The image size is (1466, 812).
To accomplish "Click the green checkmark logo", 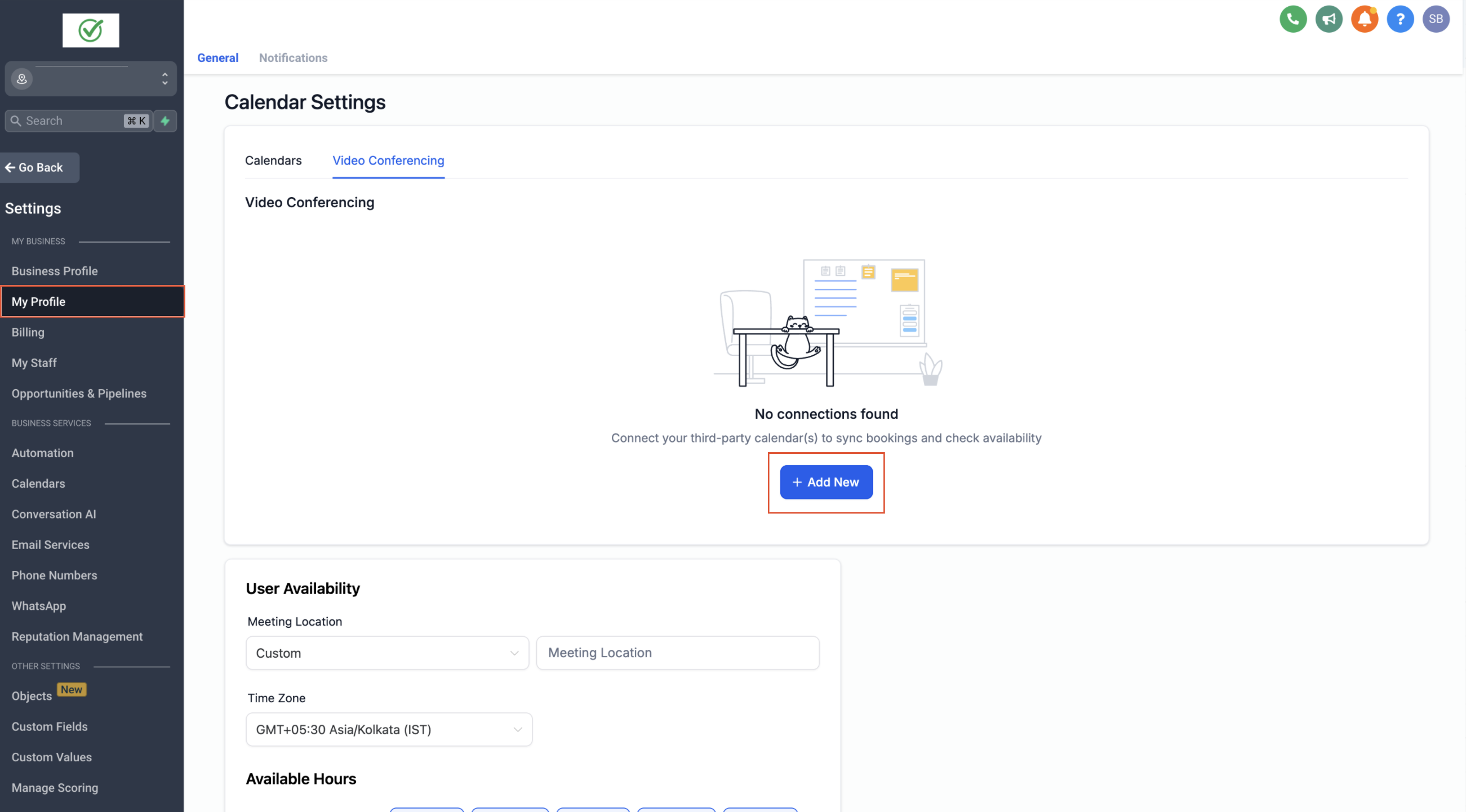I will coord(91,30).
